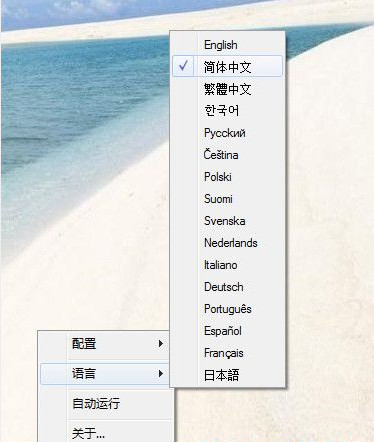Viewport: 374px width, 442px height.
Task: Switch language to 日本語
Action: [228, 375]
